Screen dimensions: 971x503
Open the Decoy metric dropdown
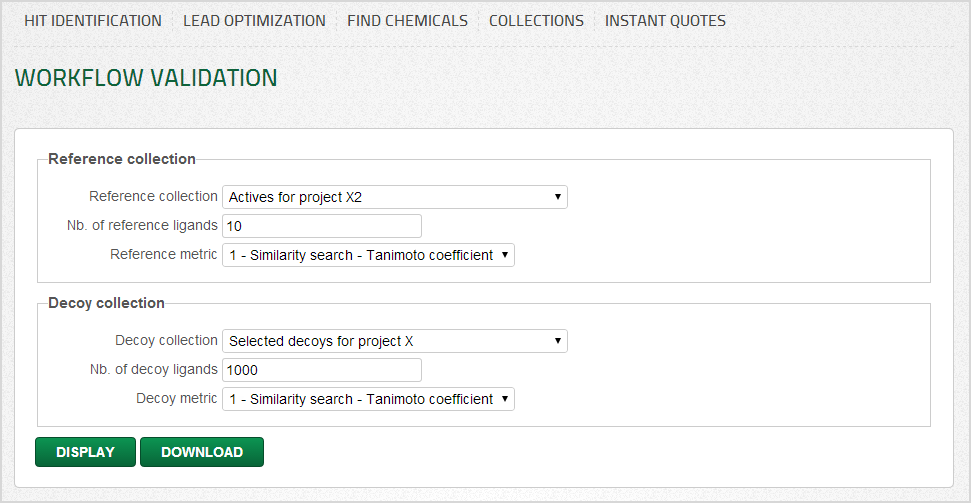(x=368, y=399)
